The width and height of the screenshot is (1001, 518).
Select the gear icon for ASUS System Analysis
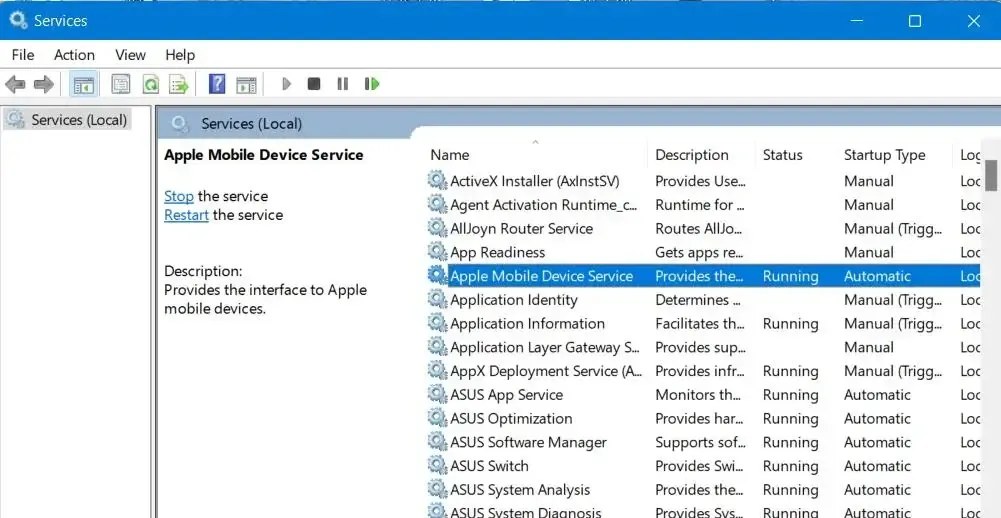click(437, 490)
